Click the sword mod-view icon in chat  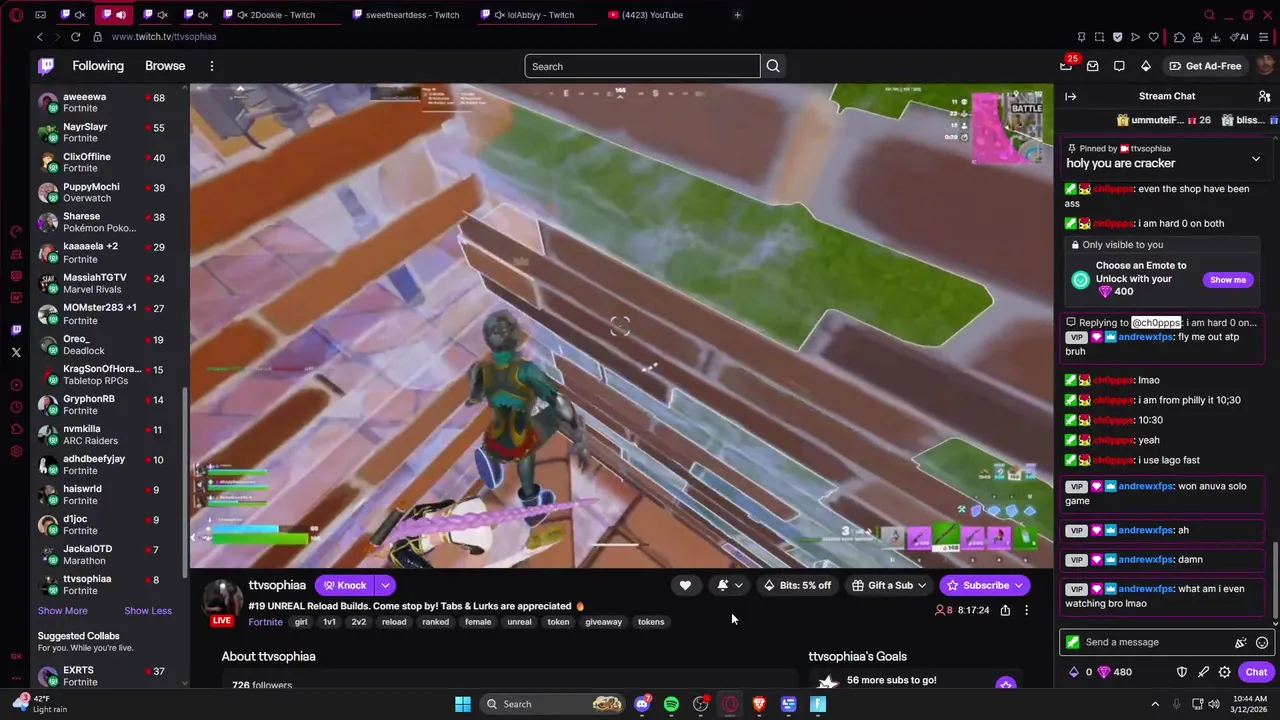click(1203, 672)
